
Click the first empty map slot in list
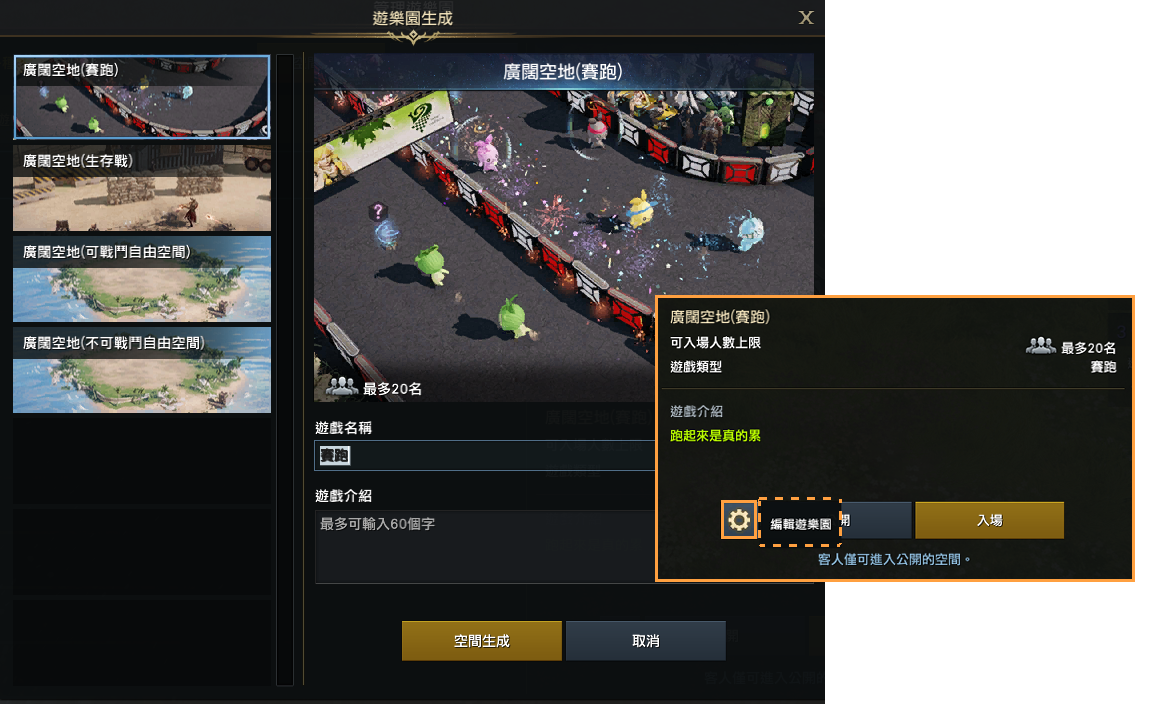point(142,461)
